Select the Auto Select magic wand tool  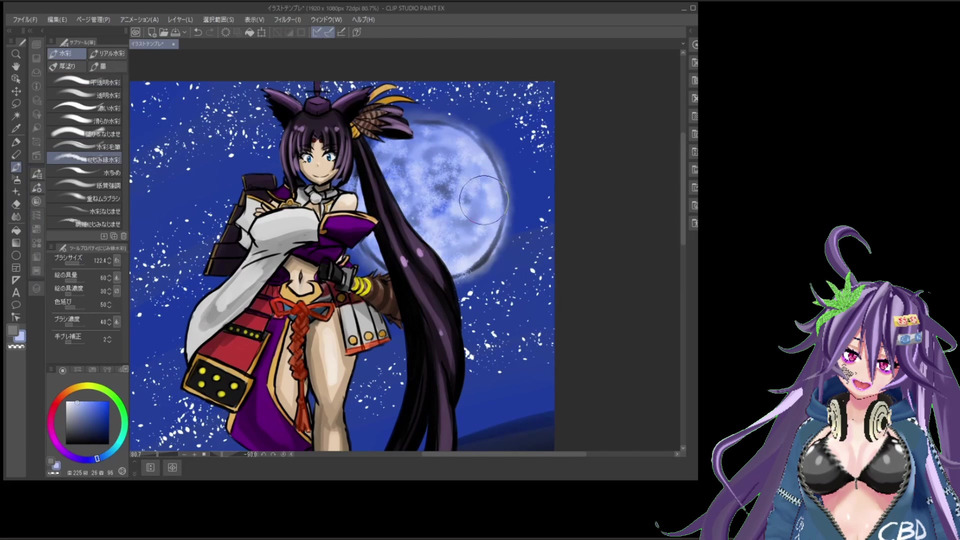16,116
